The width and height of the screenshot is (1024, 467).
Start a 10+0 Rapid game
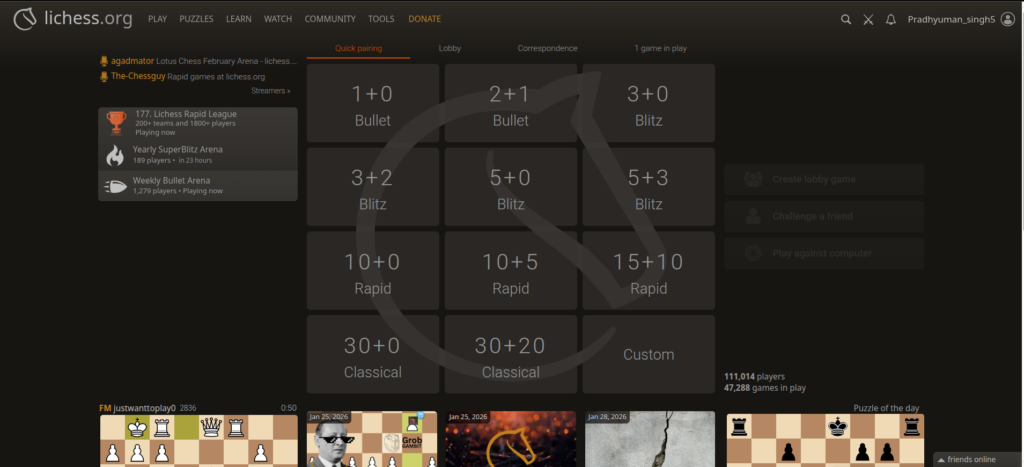(373, 270)
